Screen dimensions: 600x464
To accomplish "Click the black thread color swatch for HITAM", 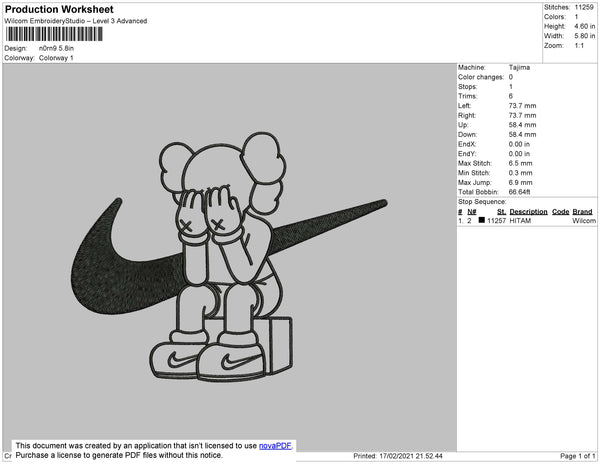I will coord(481,220).
